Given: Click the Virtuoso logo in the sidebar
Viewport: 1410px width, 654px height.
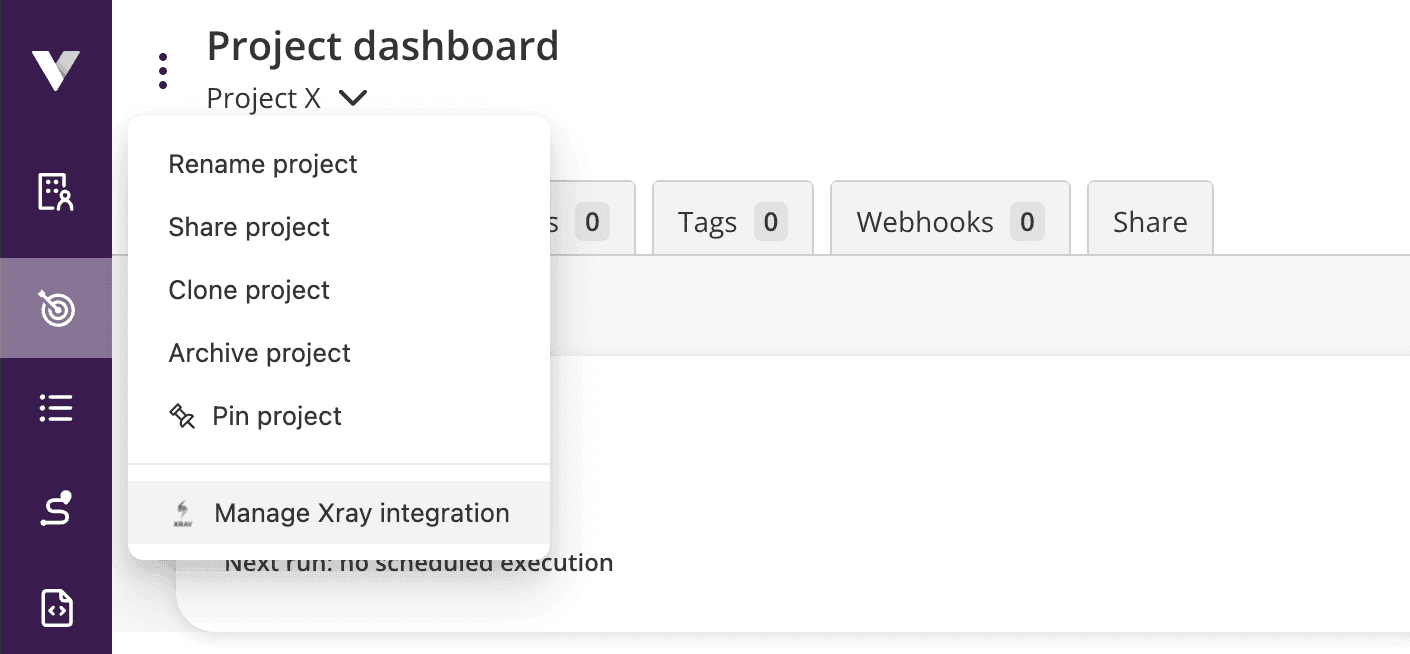Looking at the screenshot, I should tap(56, 68).
